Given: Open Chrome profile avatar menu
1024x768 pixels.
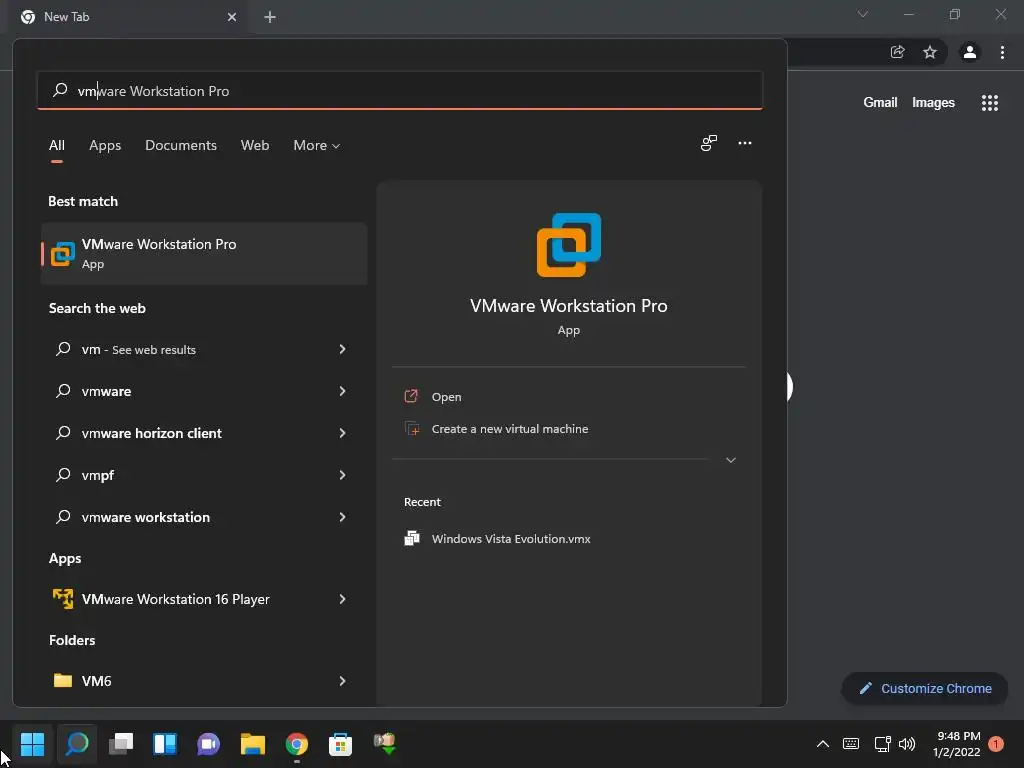Looking at the screenshot, I should click(x=970, y=52).
